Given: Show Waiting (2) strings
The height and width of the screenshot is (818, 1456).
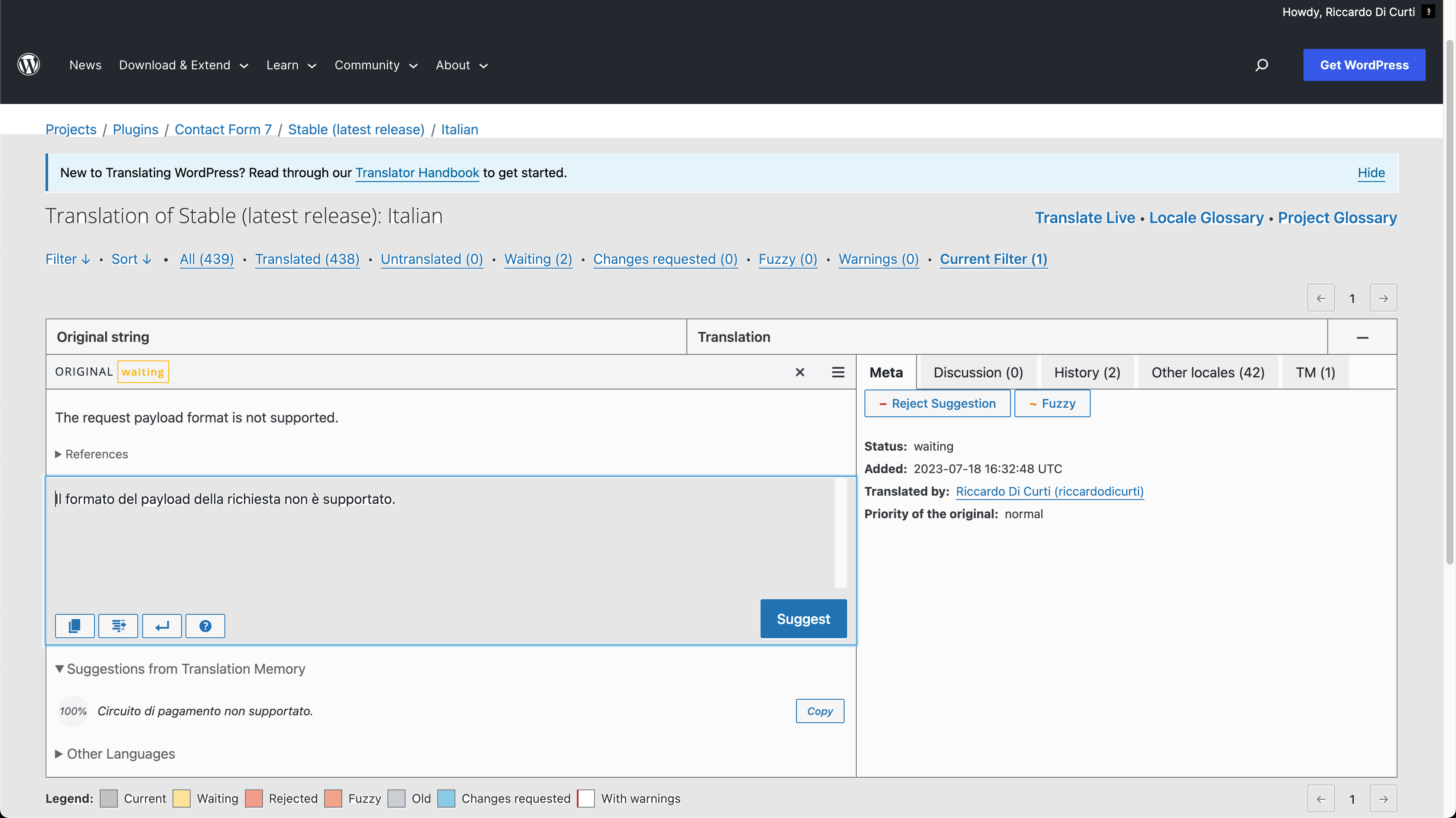Looking at the screenshot, I should pyautogui.click(x=538, y=259).
